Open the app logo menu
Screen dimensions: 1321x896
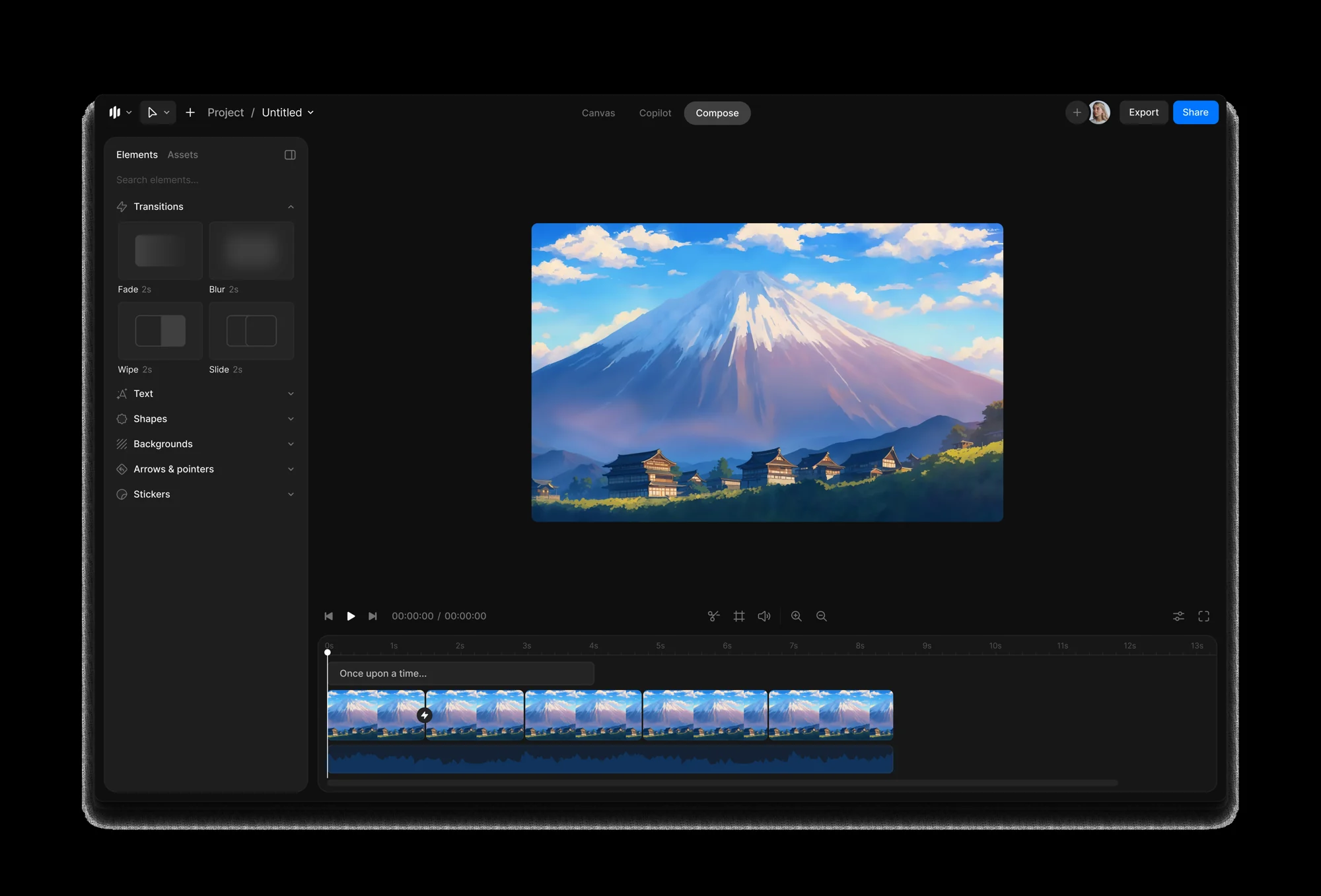[x=120, y=113]
